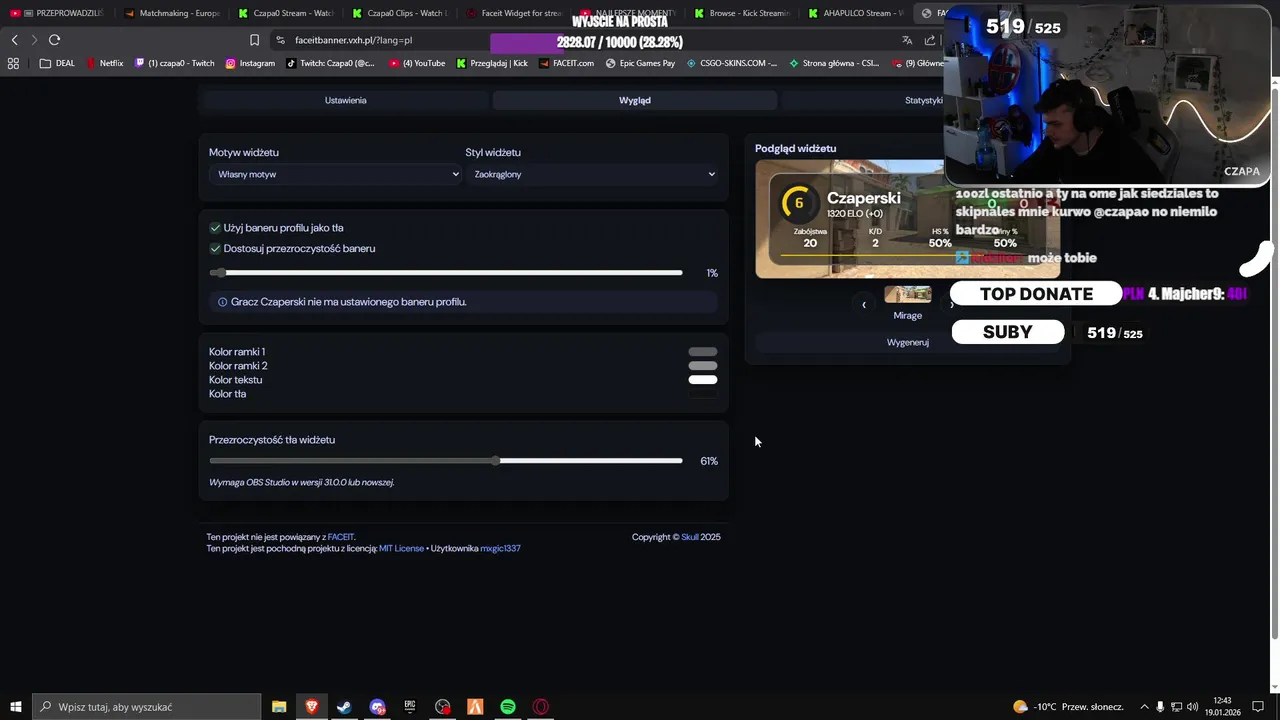The image size is (1280, 720).
Task: Adjust 'Przezroczystość tła widżetu' slider
Action: click(x=446, y=461)
